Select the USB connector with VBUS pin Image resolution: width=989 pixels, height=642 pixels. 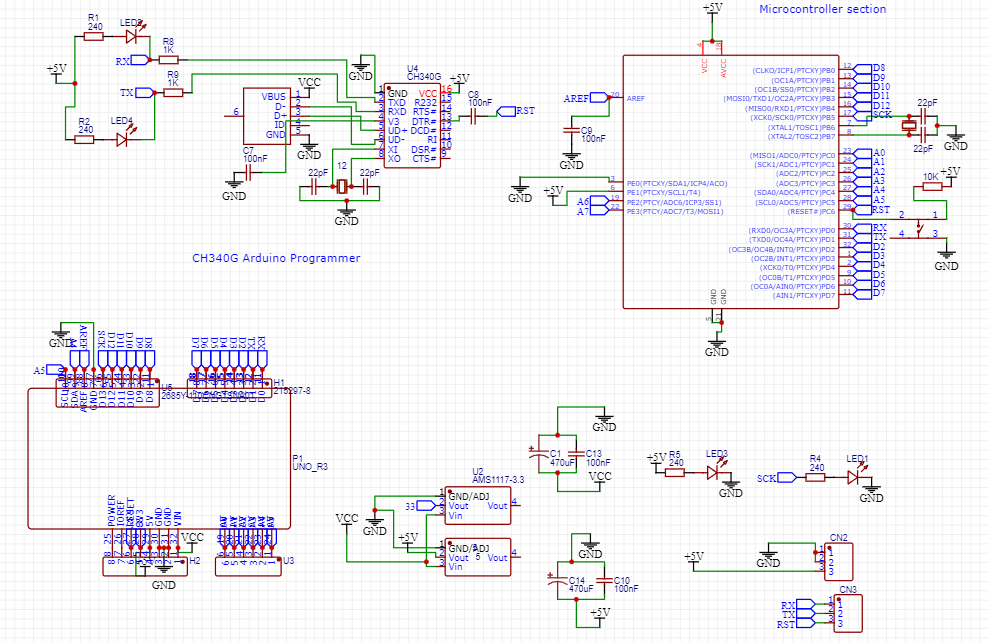click(267, 116)
